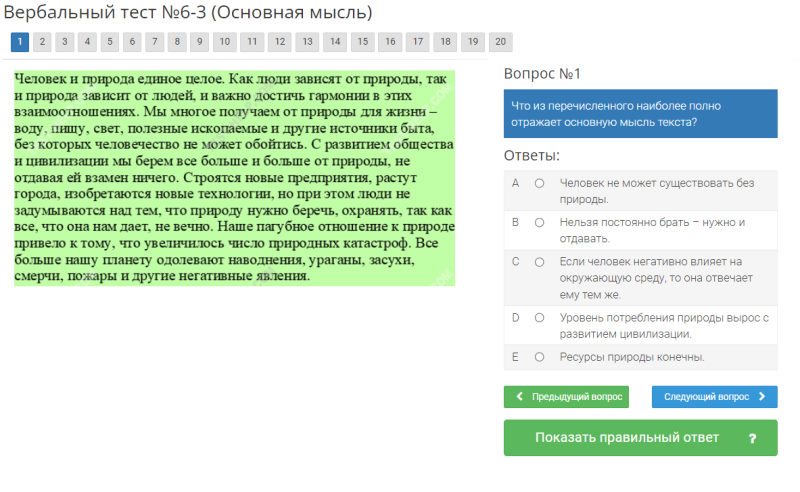The height and width of the screenshot is (492, 800).
Task: Go to question 7 tab
Action: point(155,42)
